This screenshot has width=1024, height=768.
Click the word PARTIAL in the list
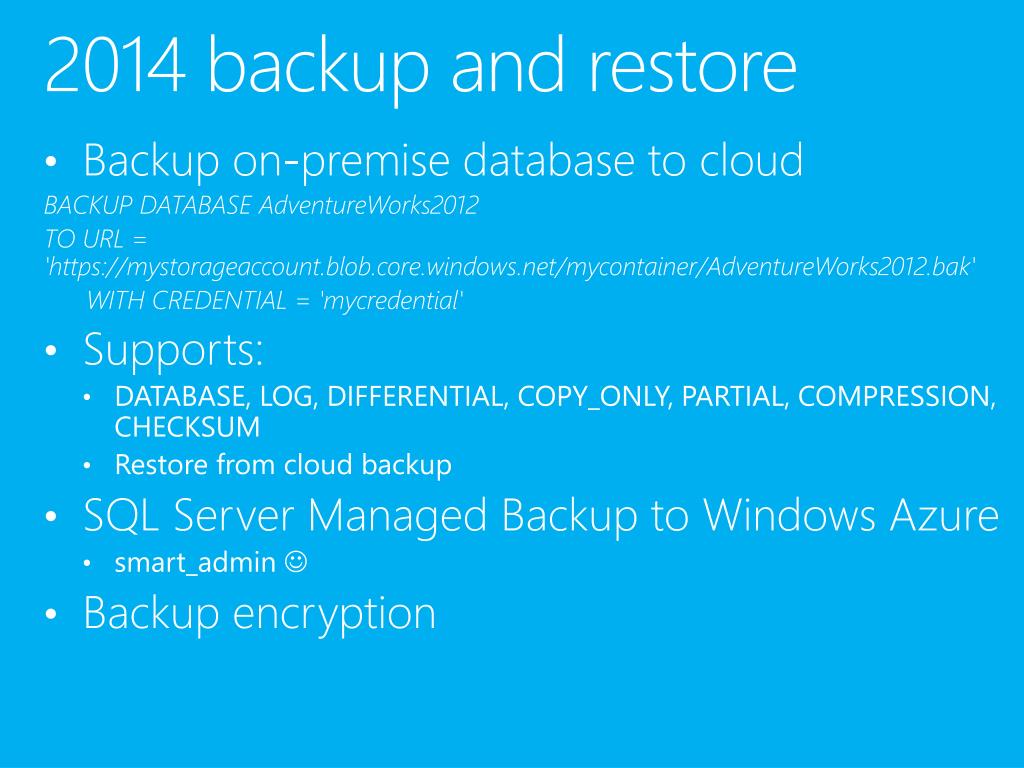[x=735, y=398]
